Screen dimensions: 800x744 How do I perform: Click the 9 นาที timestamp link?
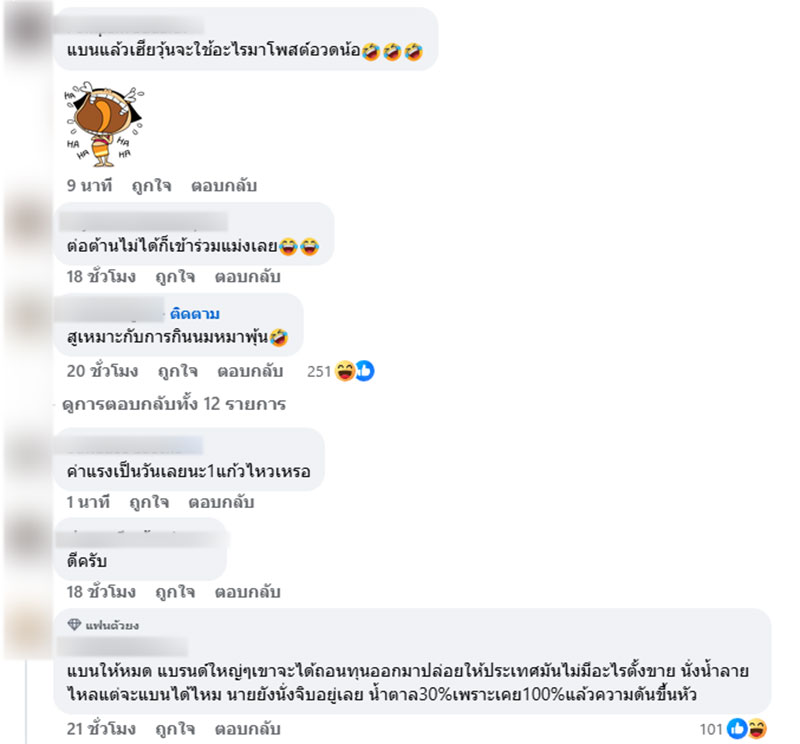point(89,186)
